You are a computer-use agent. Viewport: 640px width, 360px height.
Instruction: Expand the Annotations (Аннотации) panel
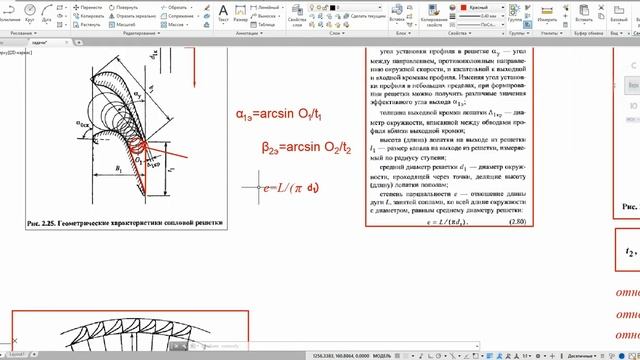(249, 33)
